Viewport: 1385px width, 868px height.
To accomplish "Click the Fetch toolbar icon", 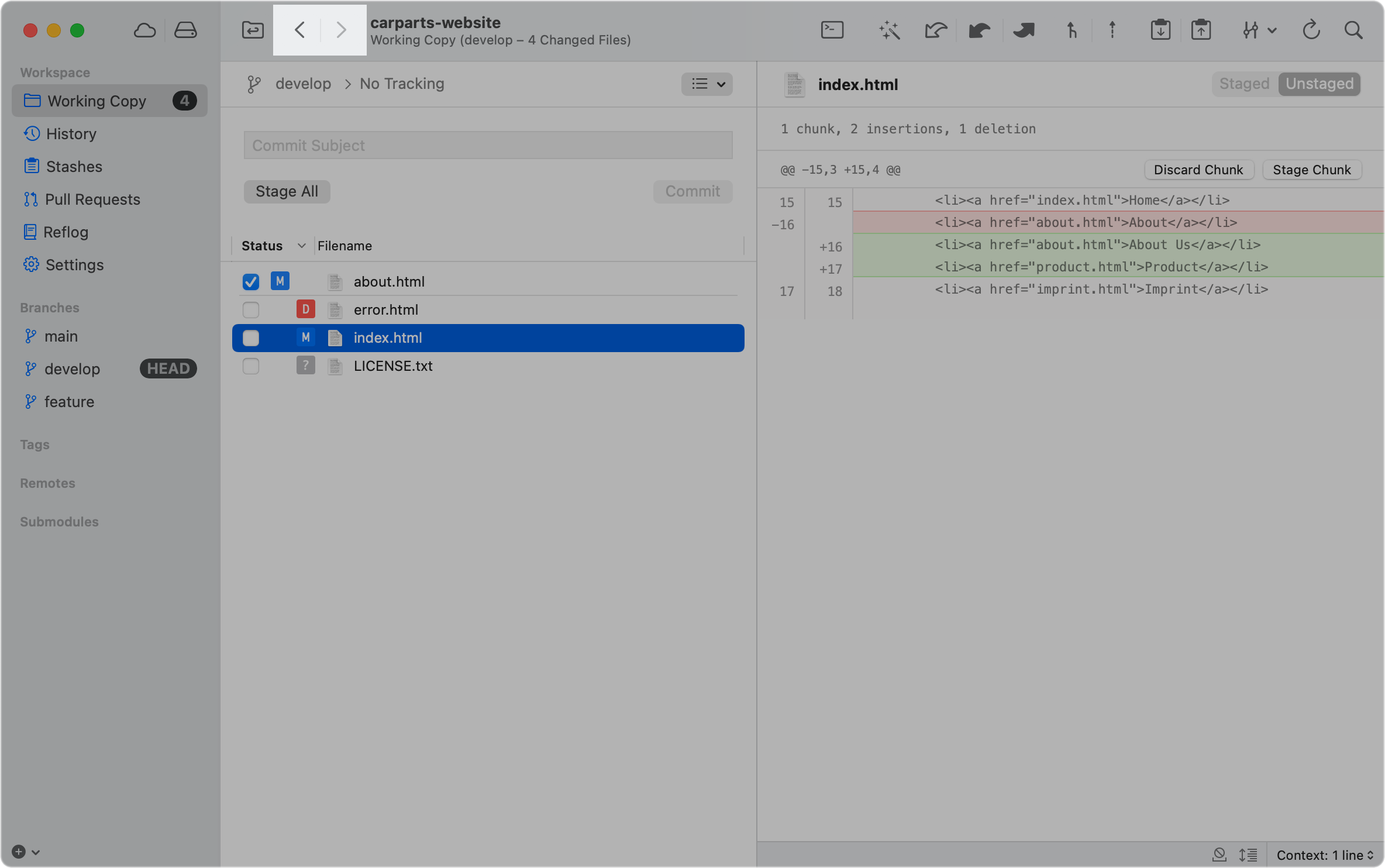I will 935,30.
